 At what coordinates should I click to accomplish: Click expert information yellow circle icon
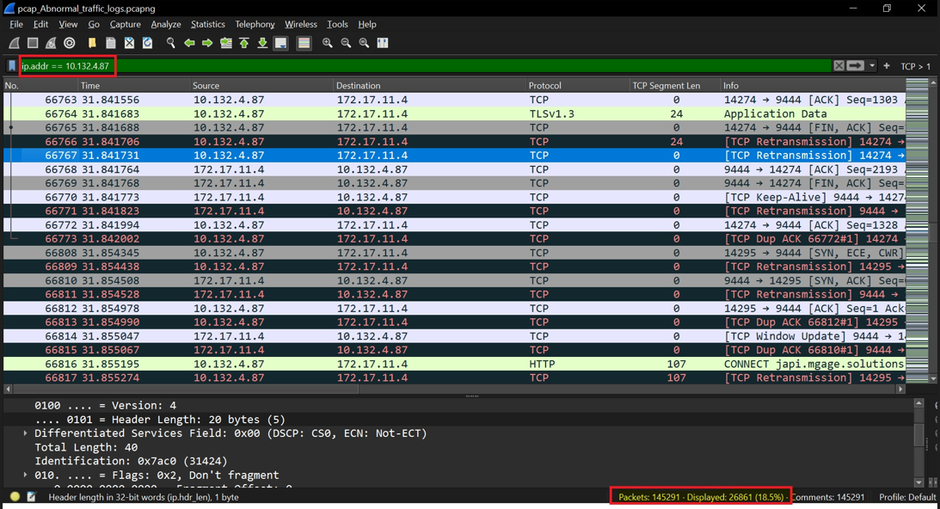pyautogui.click(x=15, y=497)
